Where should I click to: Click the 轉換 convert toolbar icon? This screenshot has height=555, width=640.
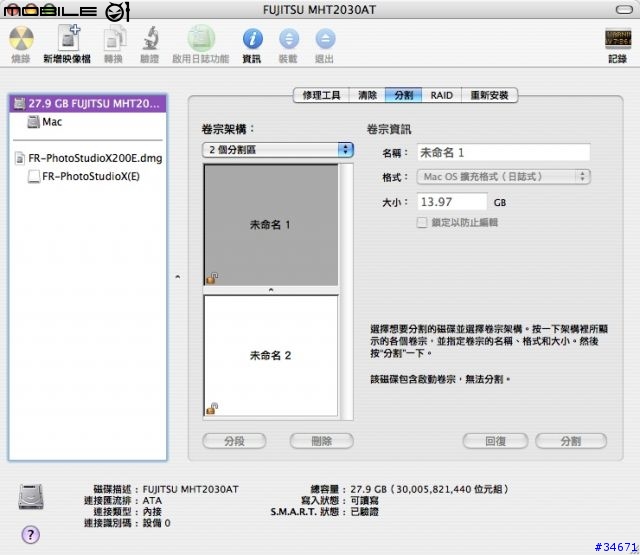click(115, 40)
